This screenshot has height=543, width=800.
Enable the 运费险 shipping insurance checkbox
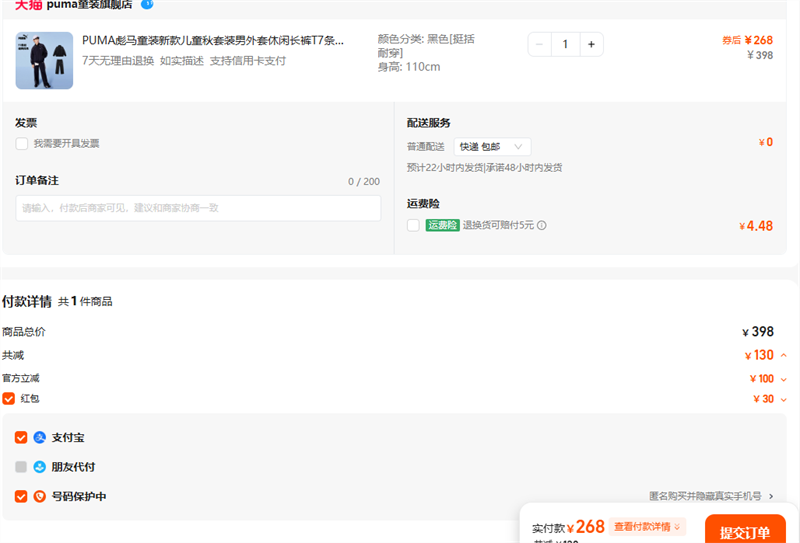413,225
